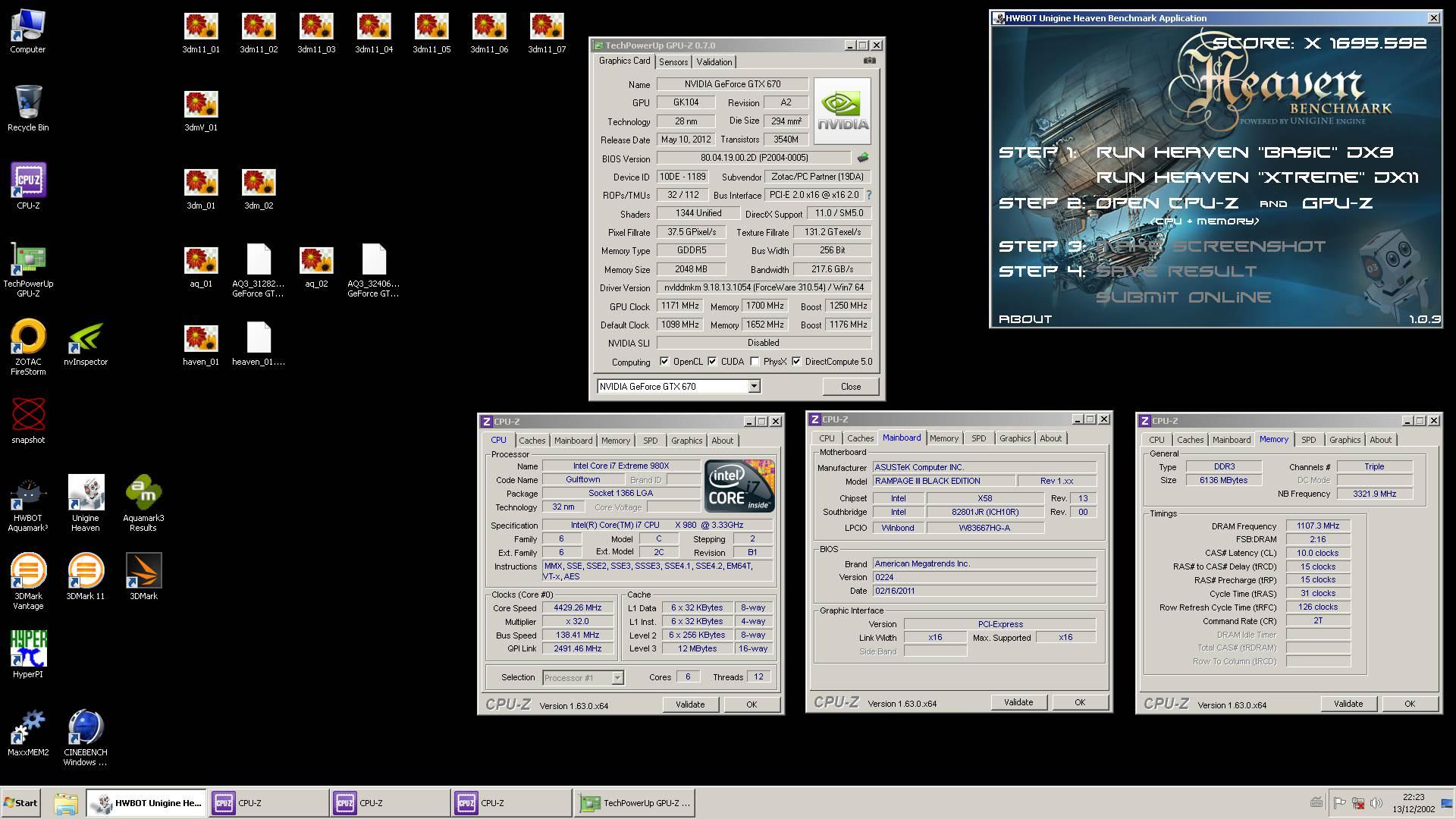Open the 3dm11_01 image file

[201, 33]
